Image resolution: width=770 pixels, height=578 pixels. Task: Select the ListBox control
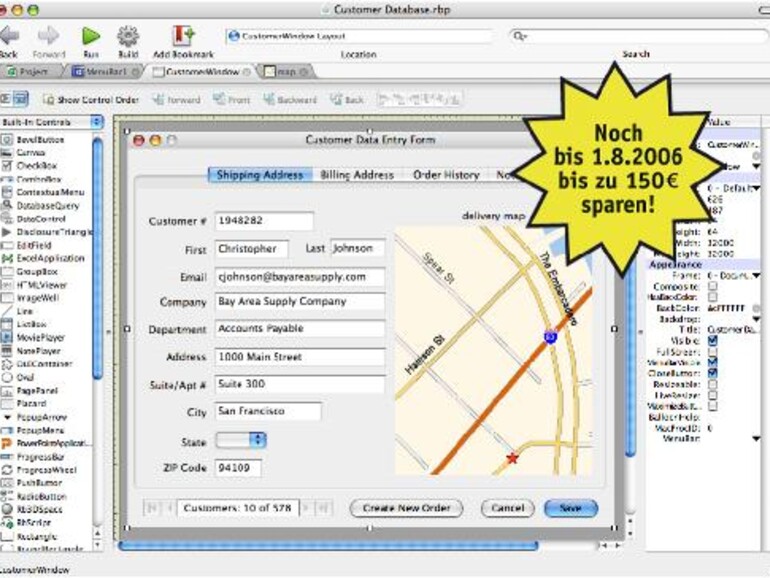31,324
